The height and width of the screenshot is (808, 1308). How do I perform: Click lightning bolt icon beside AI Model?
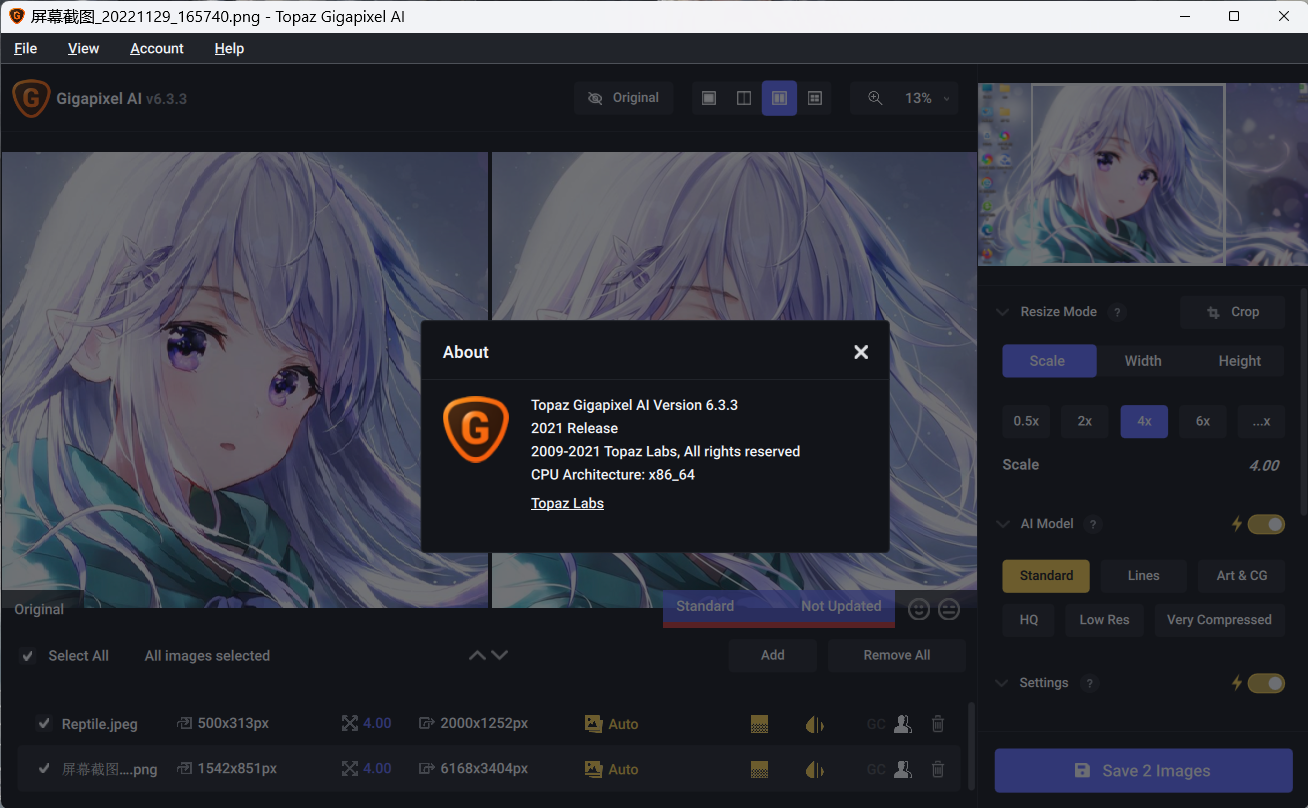pos(1237,524)
